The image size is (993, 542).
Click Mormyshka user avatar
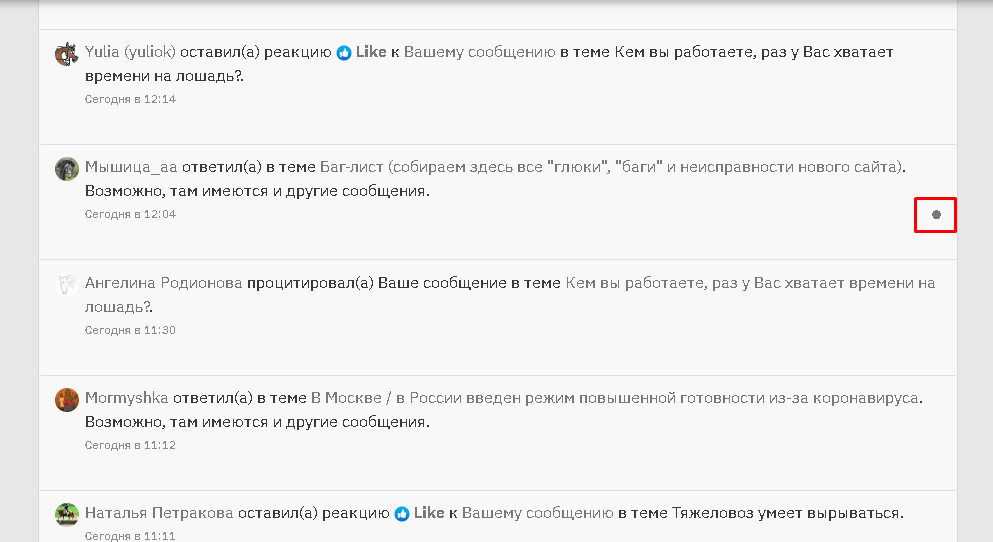click(x=66, y=400)
